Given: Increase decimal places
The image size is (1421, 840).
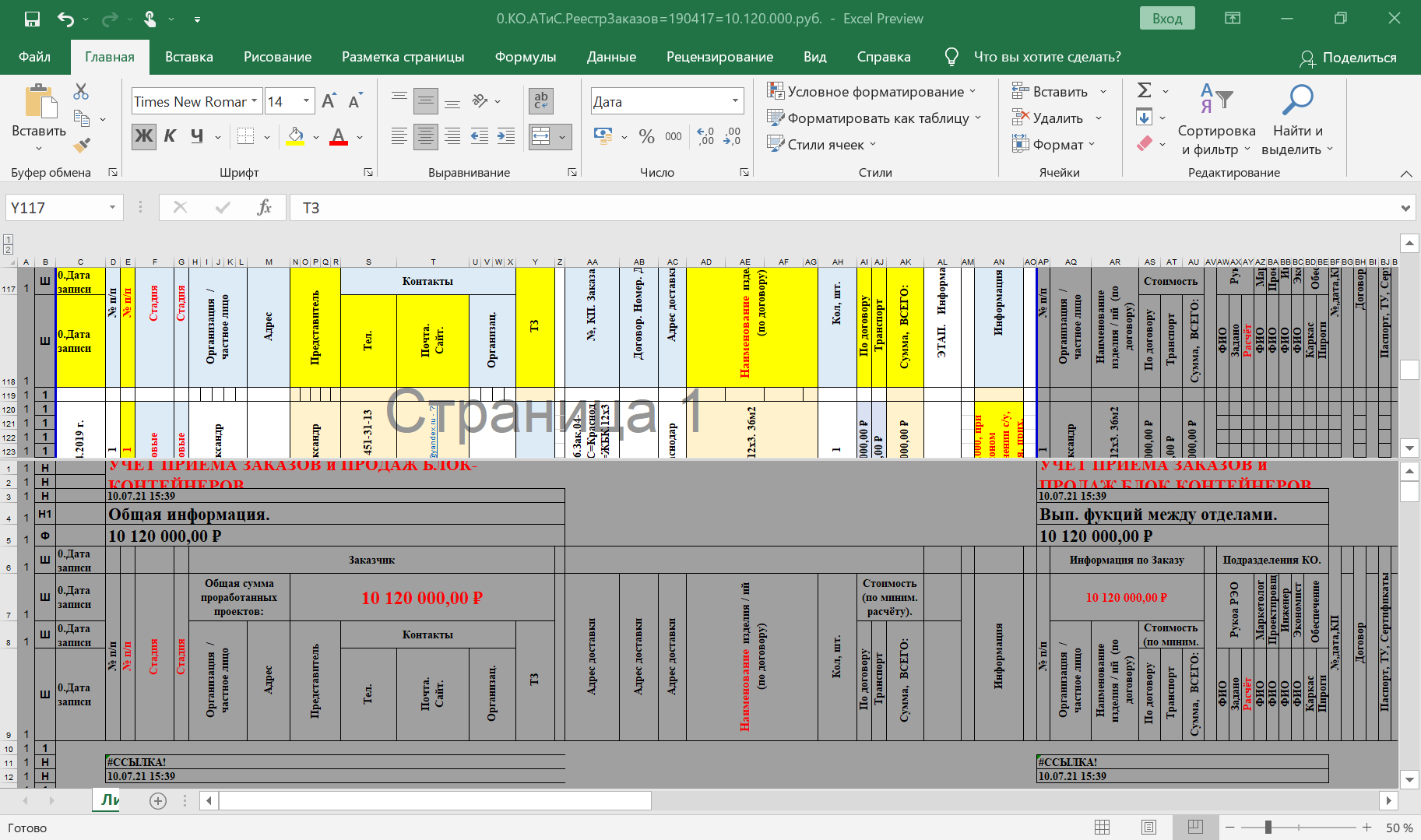Looking at the screenshot, I should click(705, 136).
